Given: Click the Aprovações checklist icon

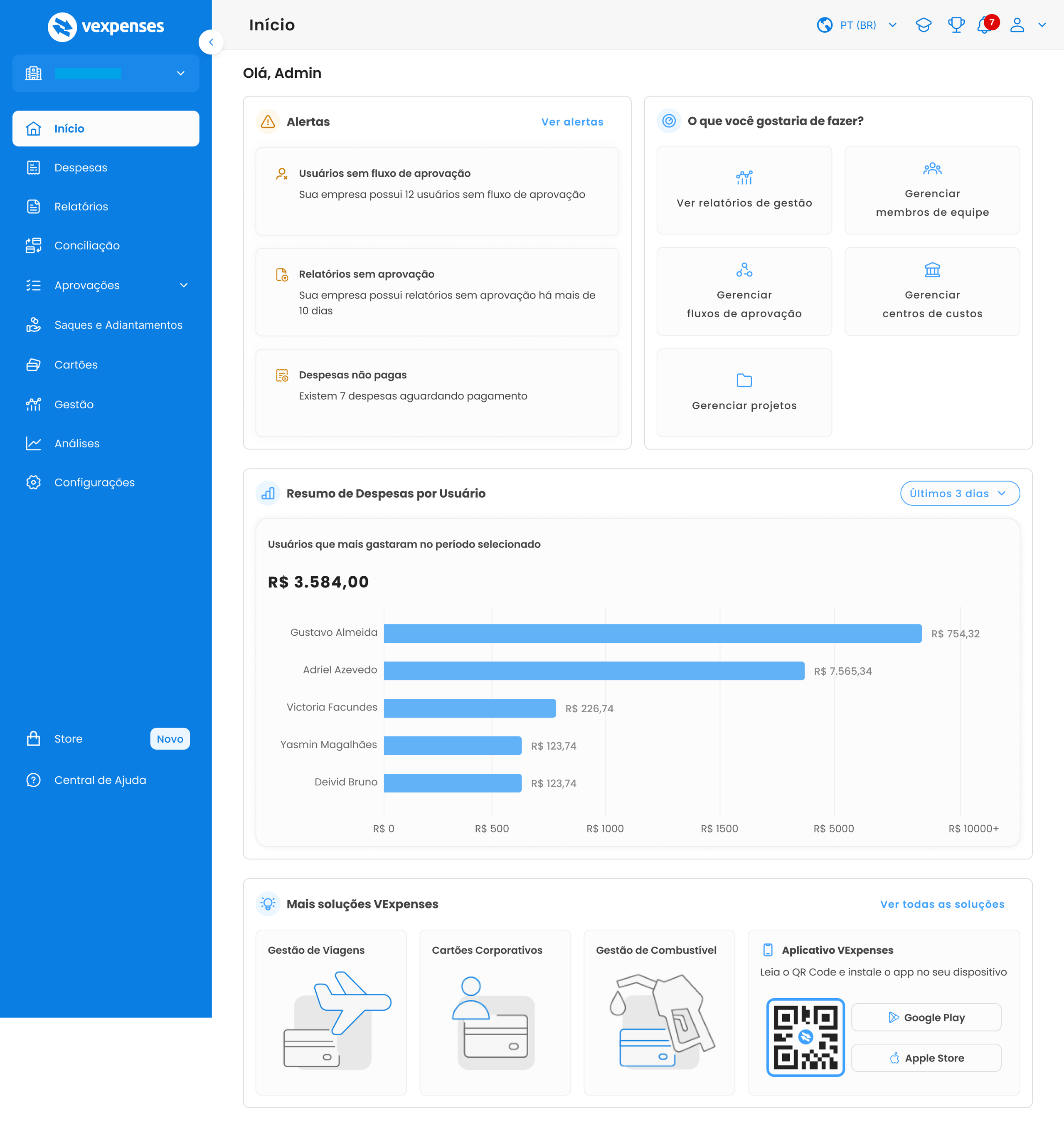Looking at the screenshot, I should coord(34,285).
